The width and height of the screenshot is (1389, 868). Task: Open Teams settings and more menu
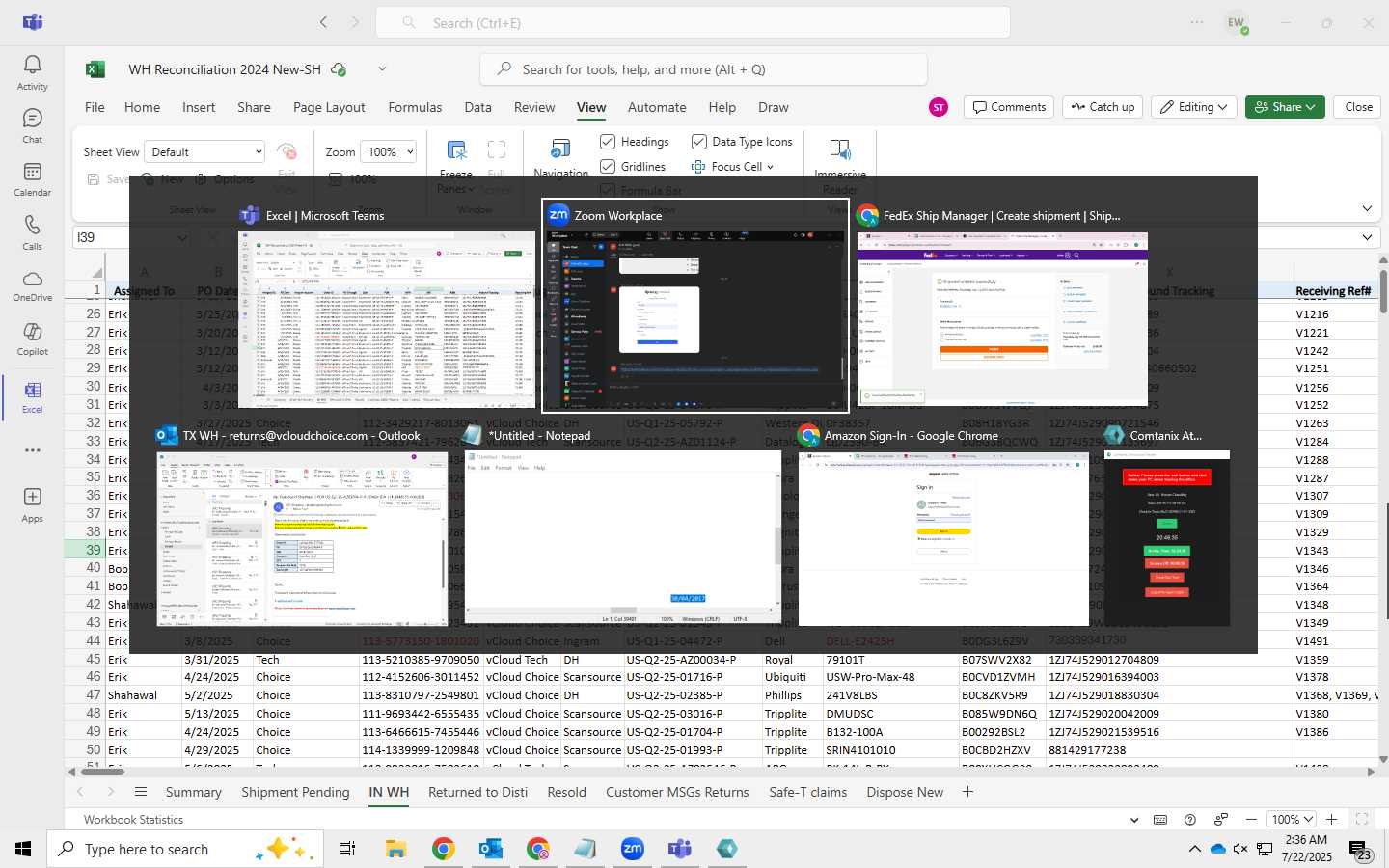[1197, 22]
